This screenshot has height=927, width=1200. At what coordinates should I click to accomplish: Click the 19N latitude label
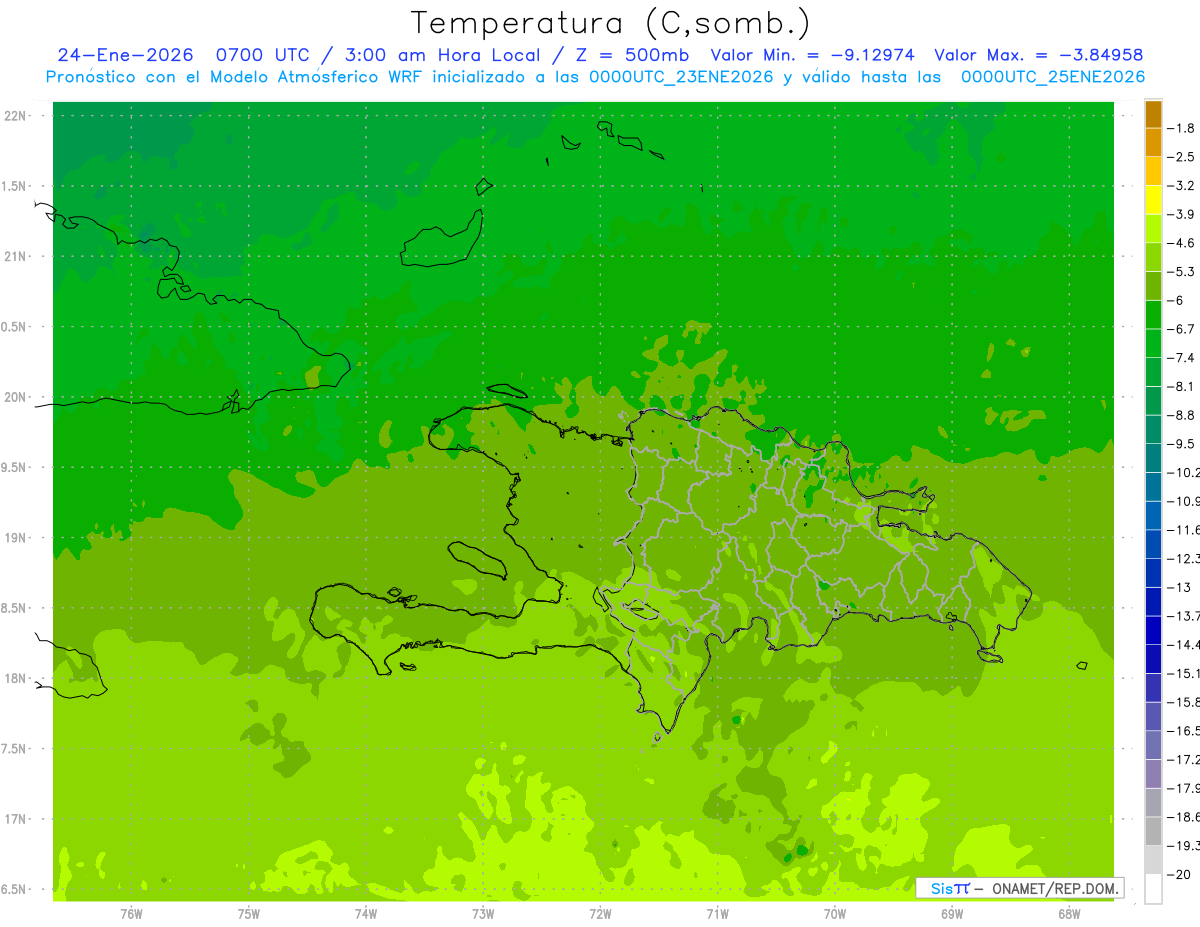pos(14,538)
